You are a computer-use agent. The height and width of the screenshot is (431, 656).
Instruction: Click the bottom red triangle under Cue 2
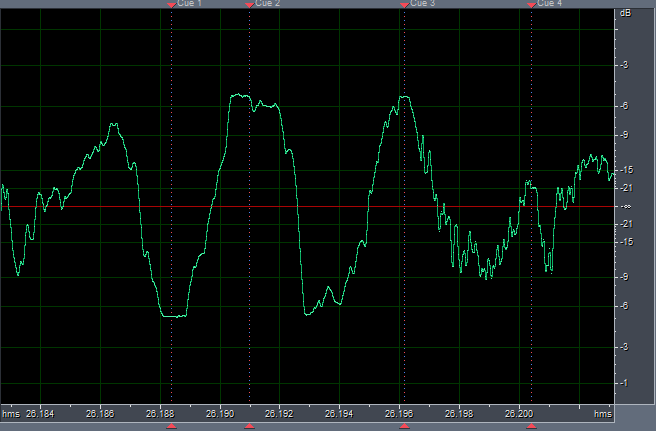249,426
